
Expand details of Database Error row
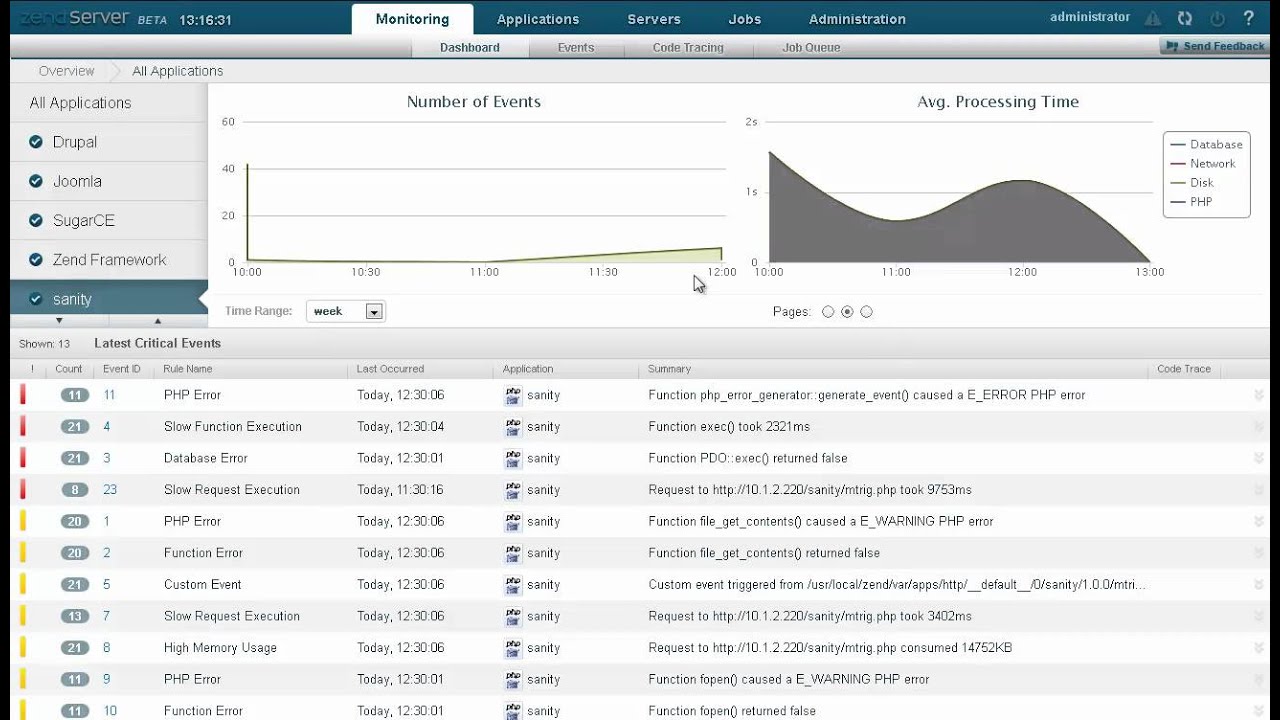point(1259,458)
